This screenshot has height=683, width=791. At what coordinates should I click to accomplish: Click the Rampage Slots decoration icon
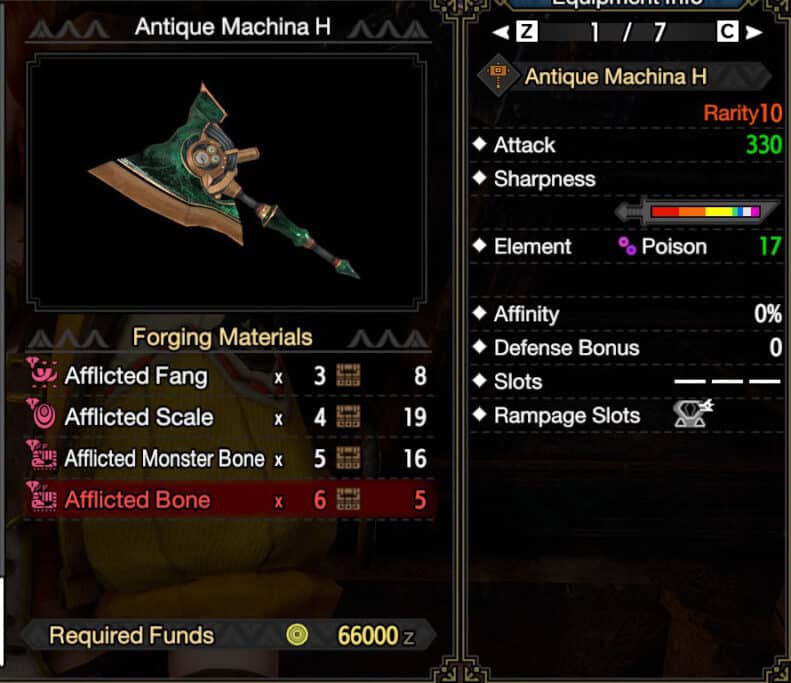(693, 414)
